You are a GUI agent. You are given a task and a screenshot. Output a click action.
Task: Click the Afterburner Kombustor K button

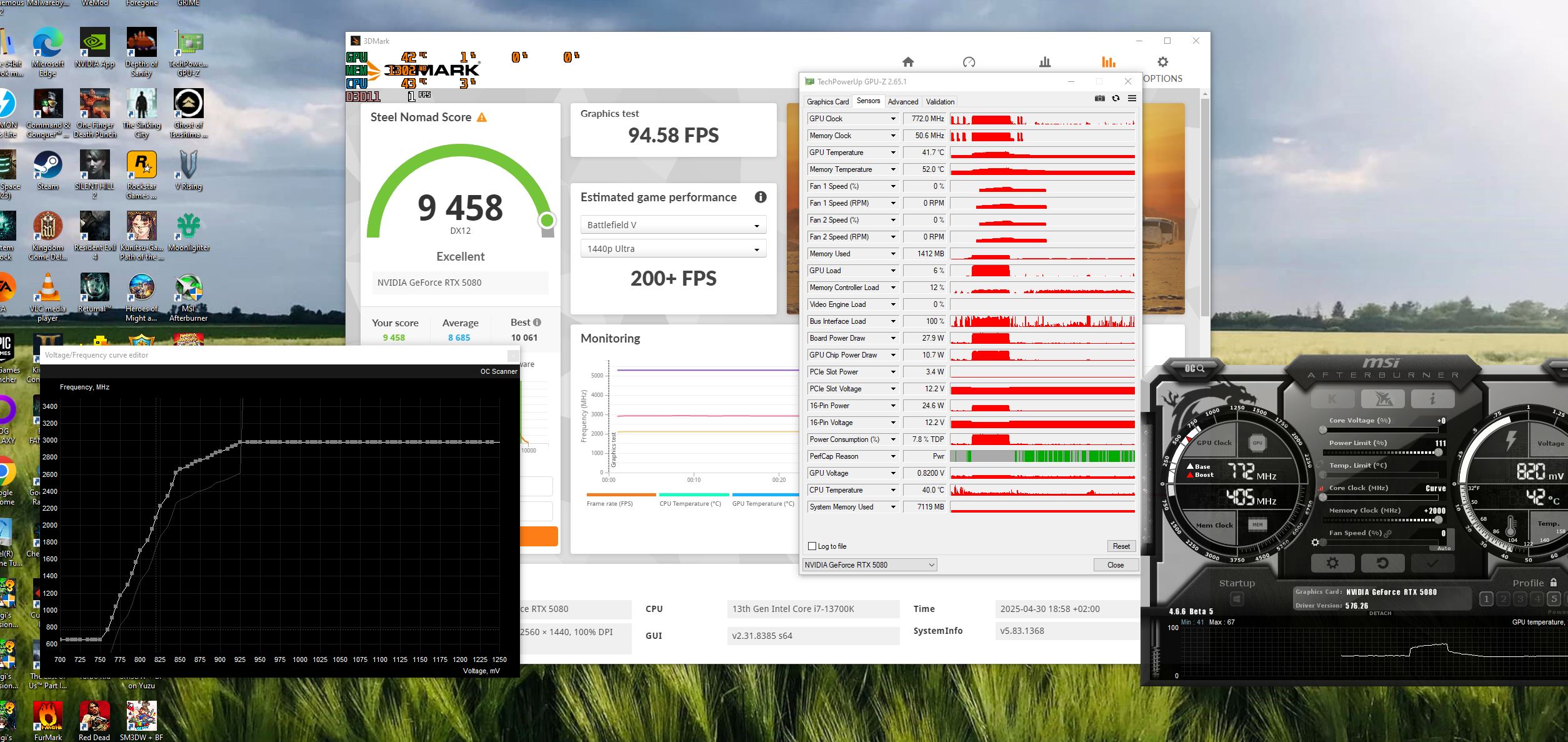(x=1332, y=399)
